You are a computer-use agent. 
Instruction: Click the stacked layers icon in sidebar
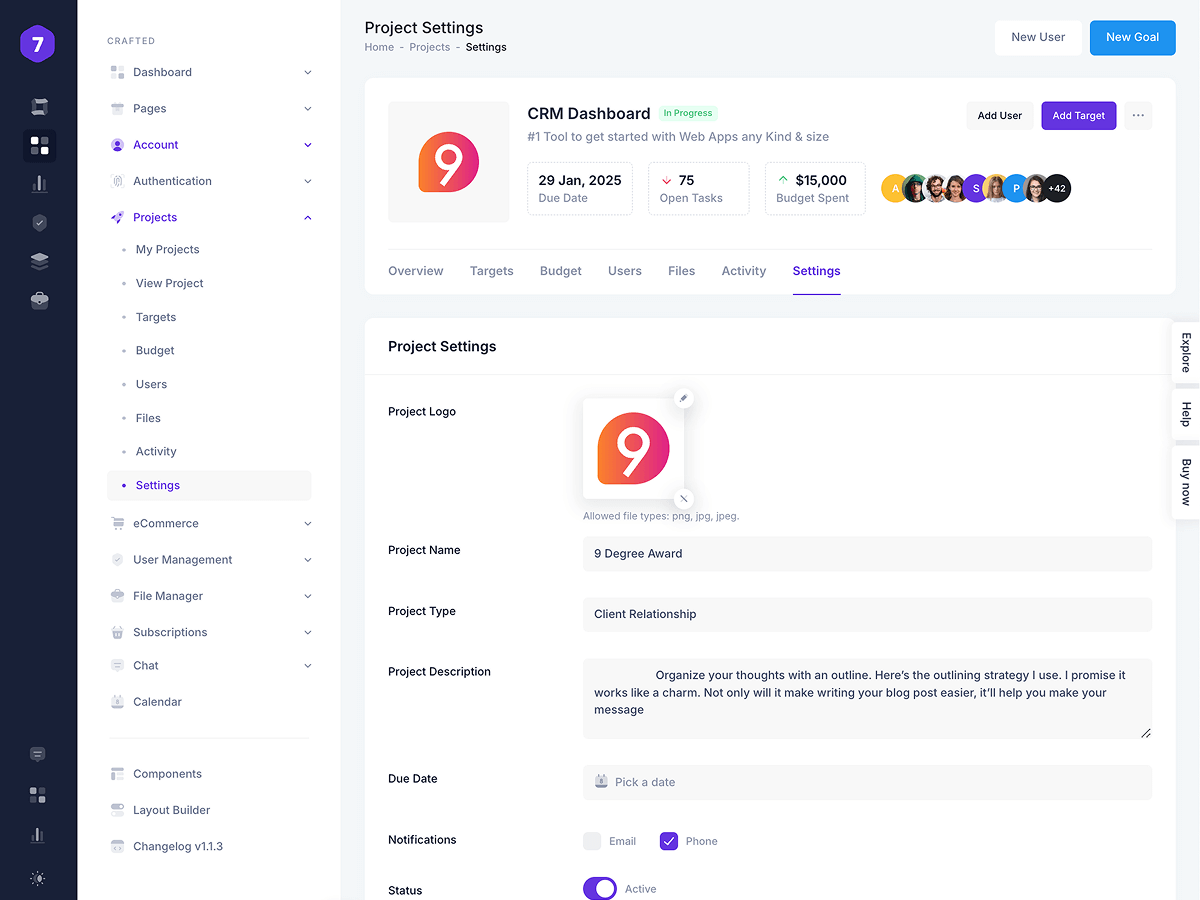pos(39,261)
